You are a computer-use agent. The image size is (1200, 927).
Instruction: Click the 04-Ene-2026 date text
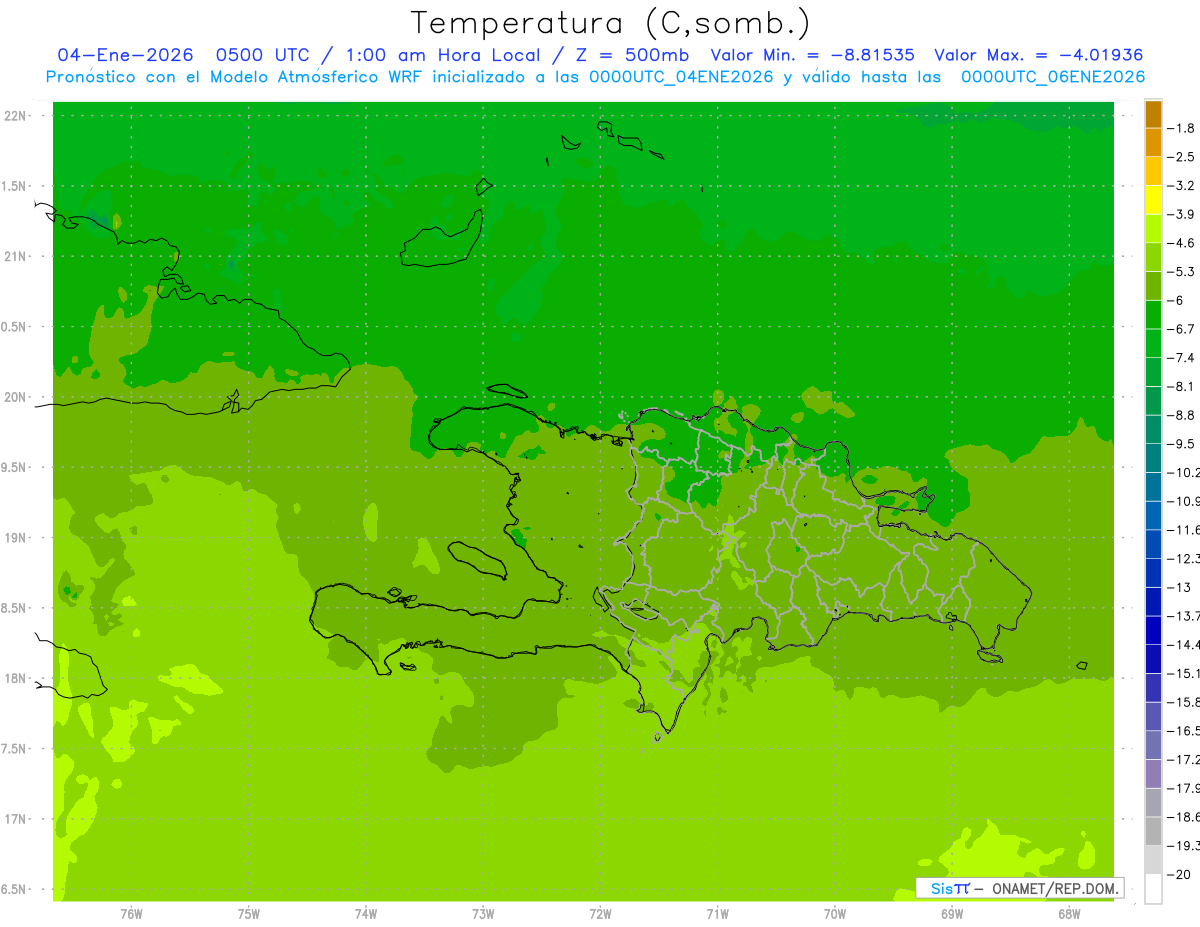[125, 55]
